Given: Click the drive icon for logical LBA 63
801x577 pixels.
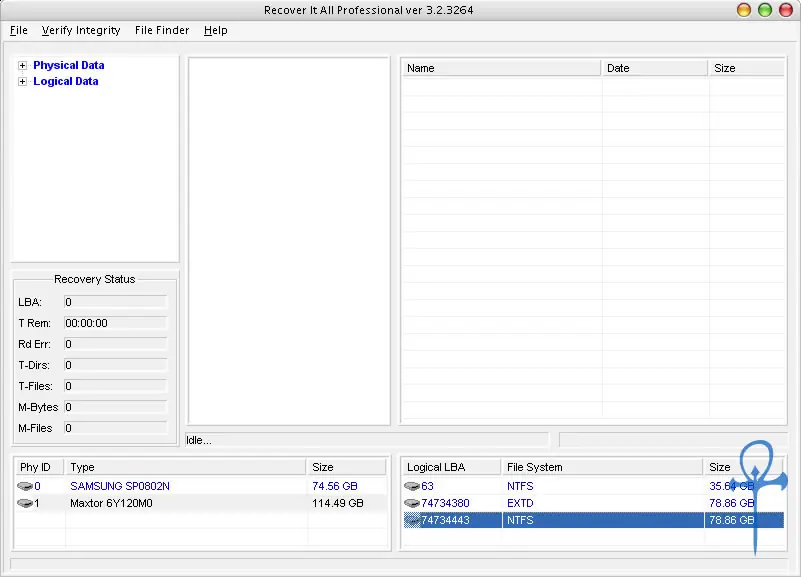Looking at the screenshot, I should pos(412,486).
